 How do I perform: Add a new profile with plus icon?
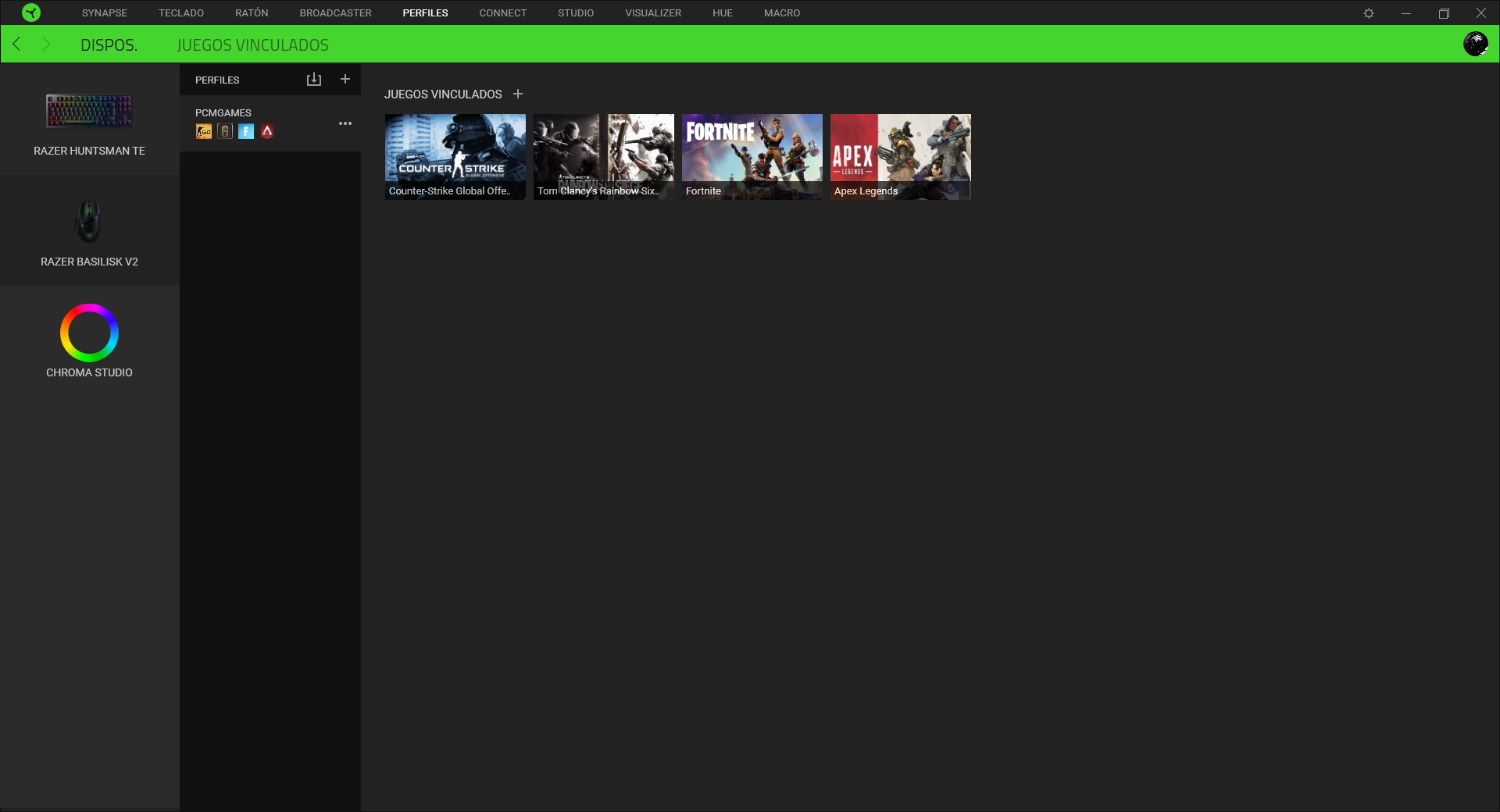(x=345, y=79)
